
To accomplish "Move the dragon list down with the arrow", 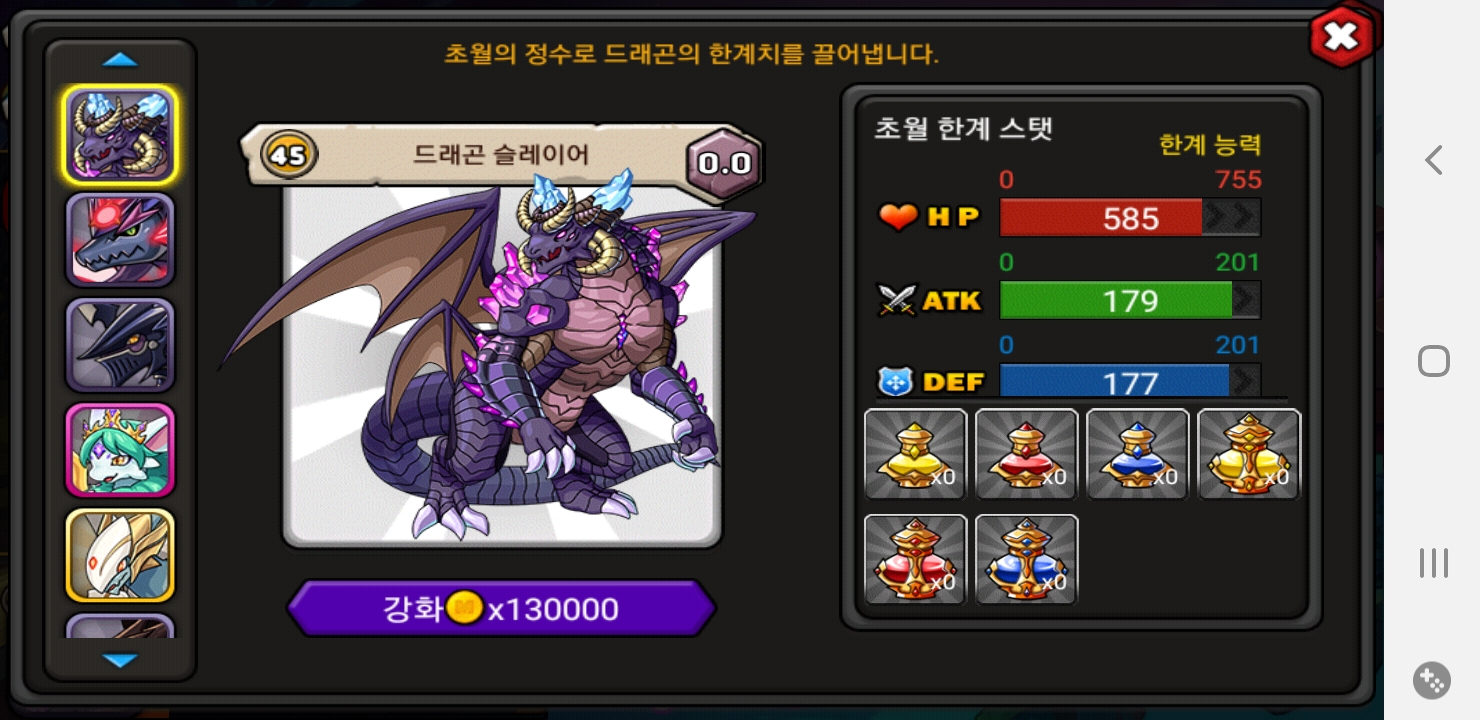I will 120,661.
